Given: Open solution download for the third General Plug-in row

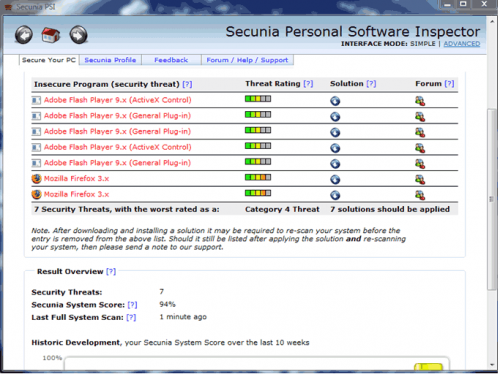Looking at the screenshot, I should tap(335, 163).
